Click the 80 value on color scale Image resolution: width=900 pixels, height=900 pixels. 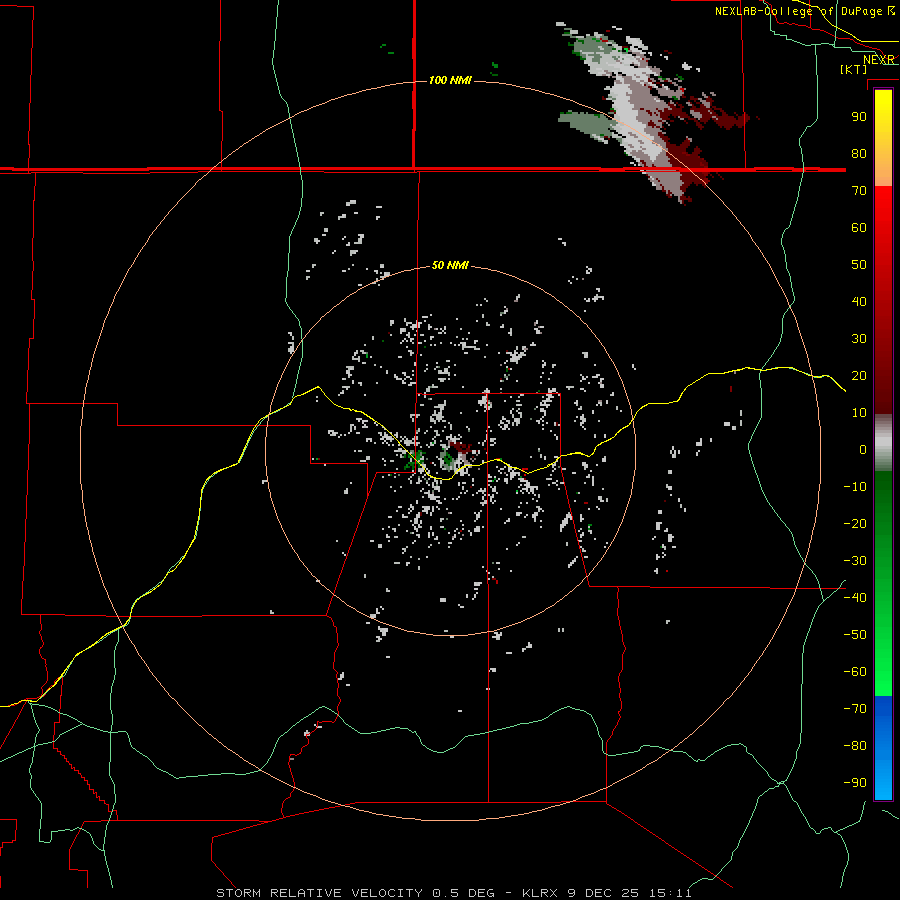(x=859, y=154)
